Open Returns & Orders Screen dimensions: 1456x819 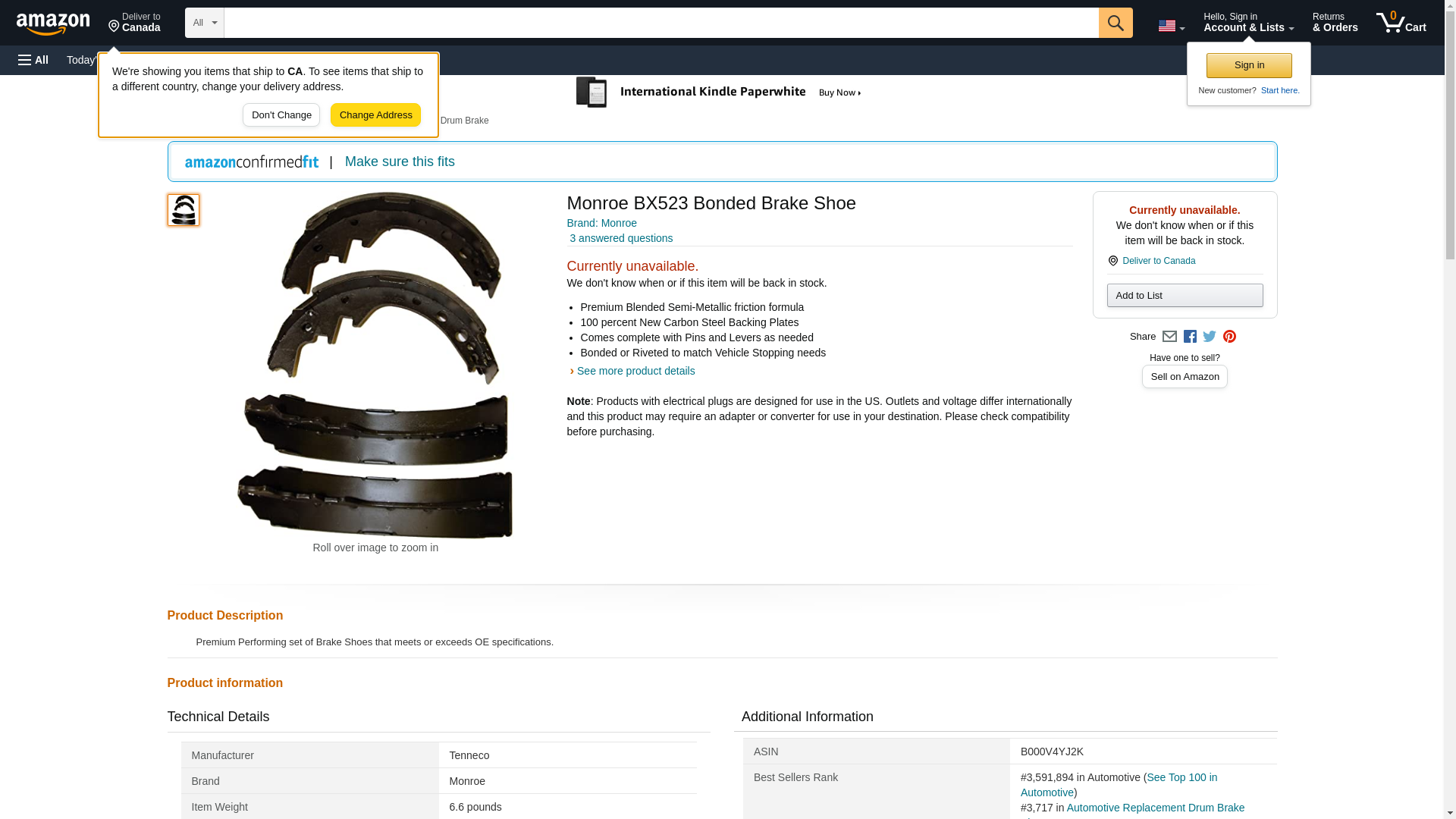coord(1335,23)
